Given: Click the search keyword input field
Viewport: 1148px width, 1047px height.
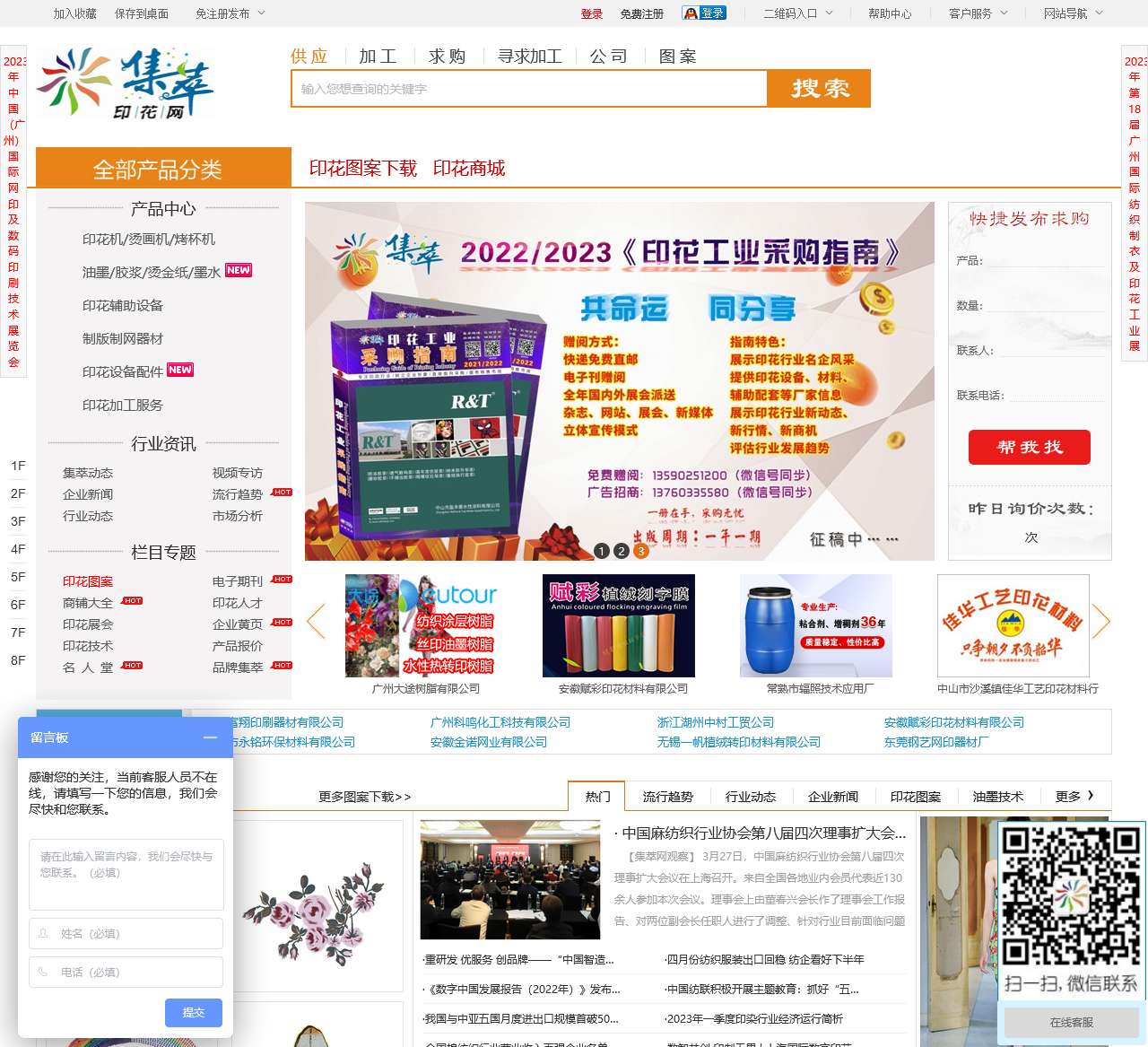Looking at the screenshot, I should [529, 88].
